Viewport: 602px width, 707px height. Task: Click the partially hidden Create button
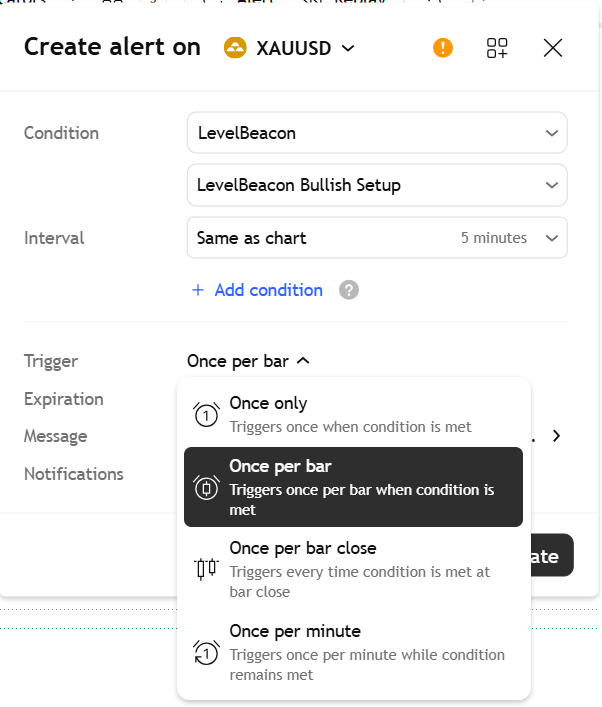click(x=552, y=556)
